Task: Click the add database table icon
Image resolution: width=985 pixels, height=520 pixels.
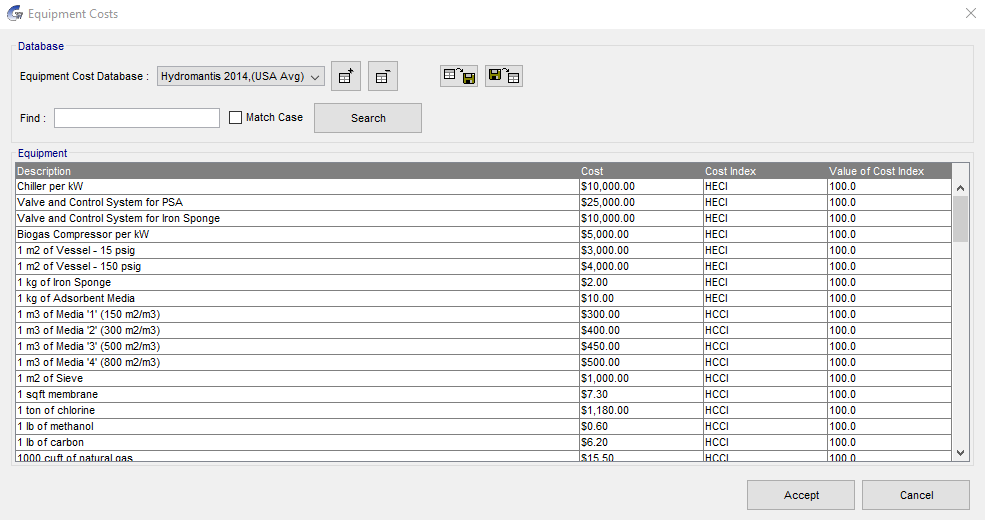Action: pos(345,76)
